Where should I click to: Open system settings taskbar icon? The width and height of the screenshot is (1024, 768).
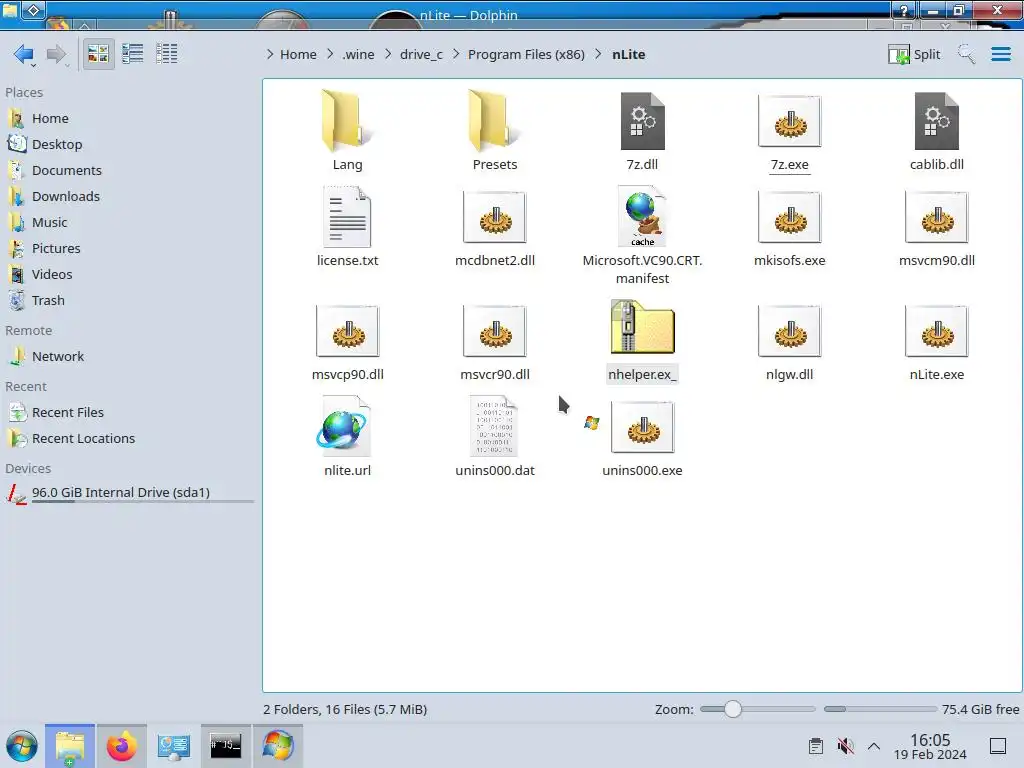pos(173,746)
